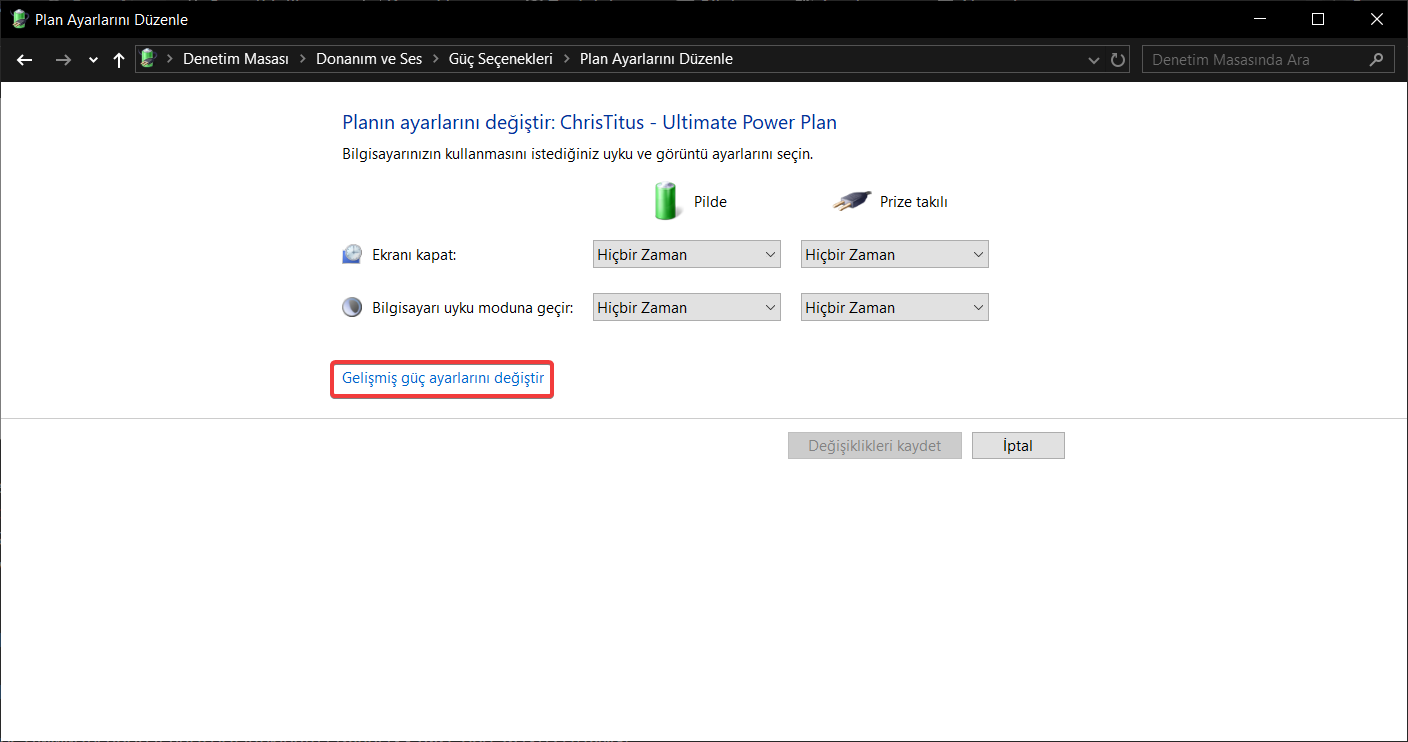Image resolution: width=1408 pixels, height=742 pixels.
Task: Open Ekranı kapat dropdown for Prize takılı
Action: 895,254
